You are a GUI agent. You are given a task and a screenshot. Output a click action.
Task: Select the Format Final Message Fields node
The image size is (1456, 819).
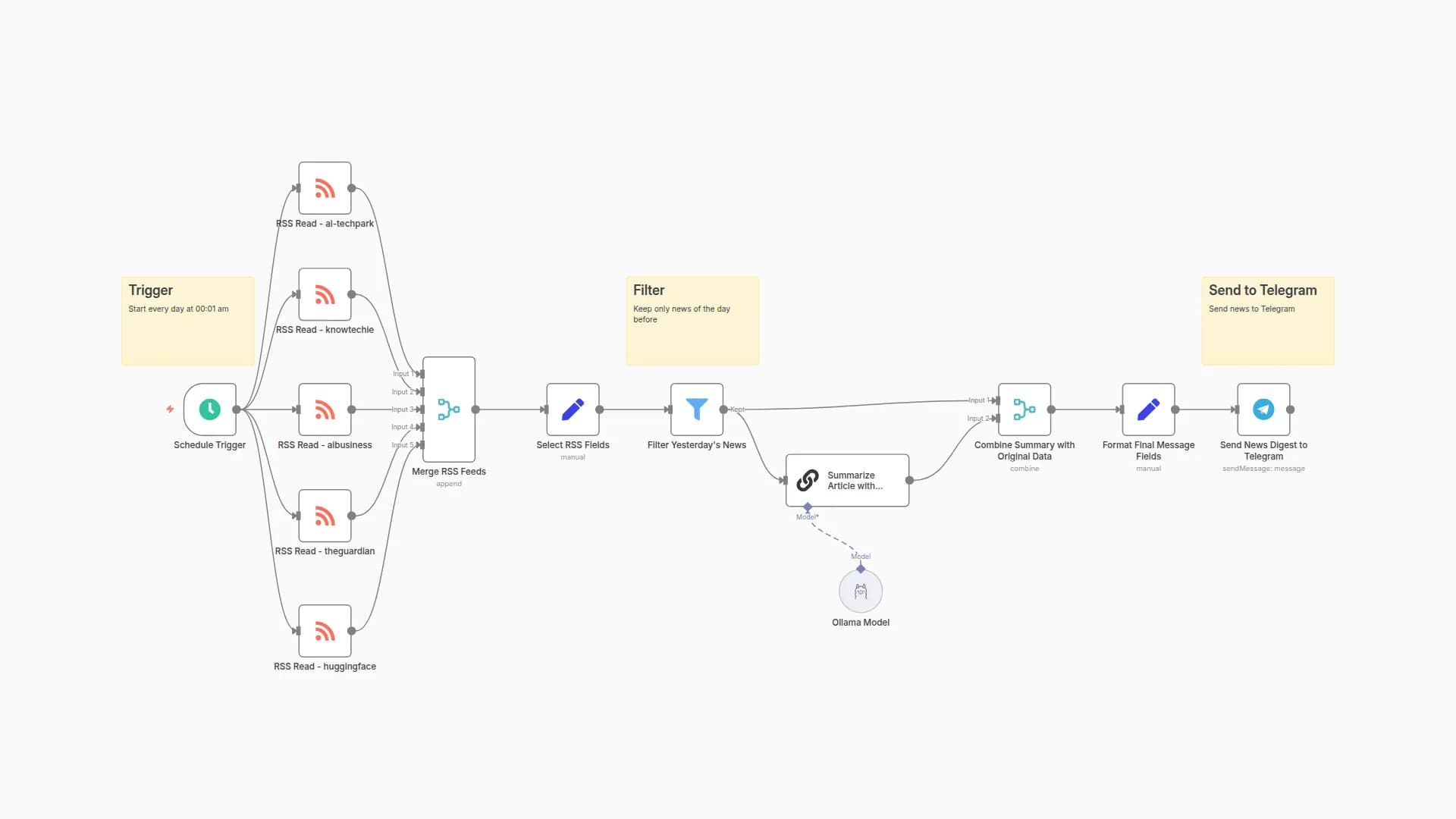click(x=1148, y=409)
